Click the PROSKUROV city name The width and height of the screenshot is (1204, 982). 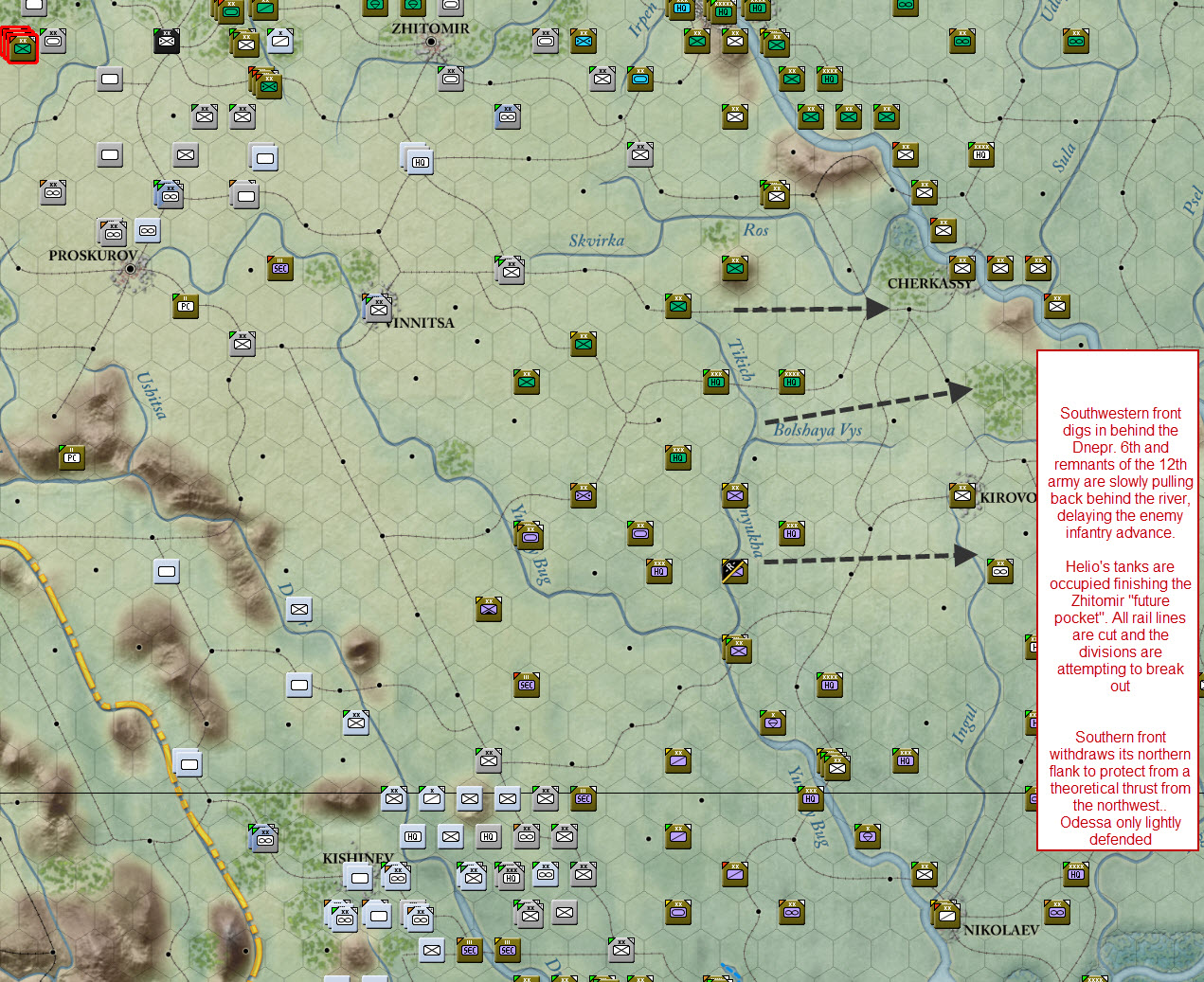click(x=93, y=256)
